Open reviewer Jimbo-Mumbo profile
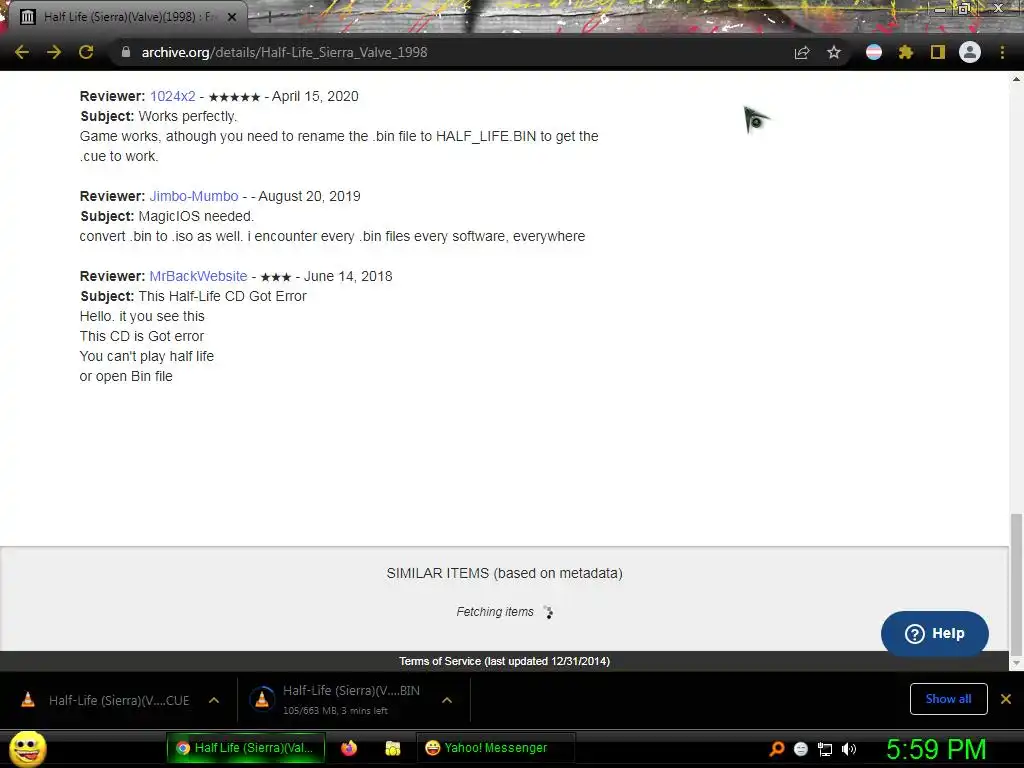This screenshot has height=768, width=1024. [194, 196]
